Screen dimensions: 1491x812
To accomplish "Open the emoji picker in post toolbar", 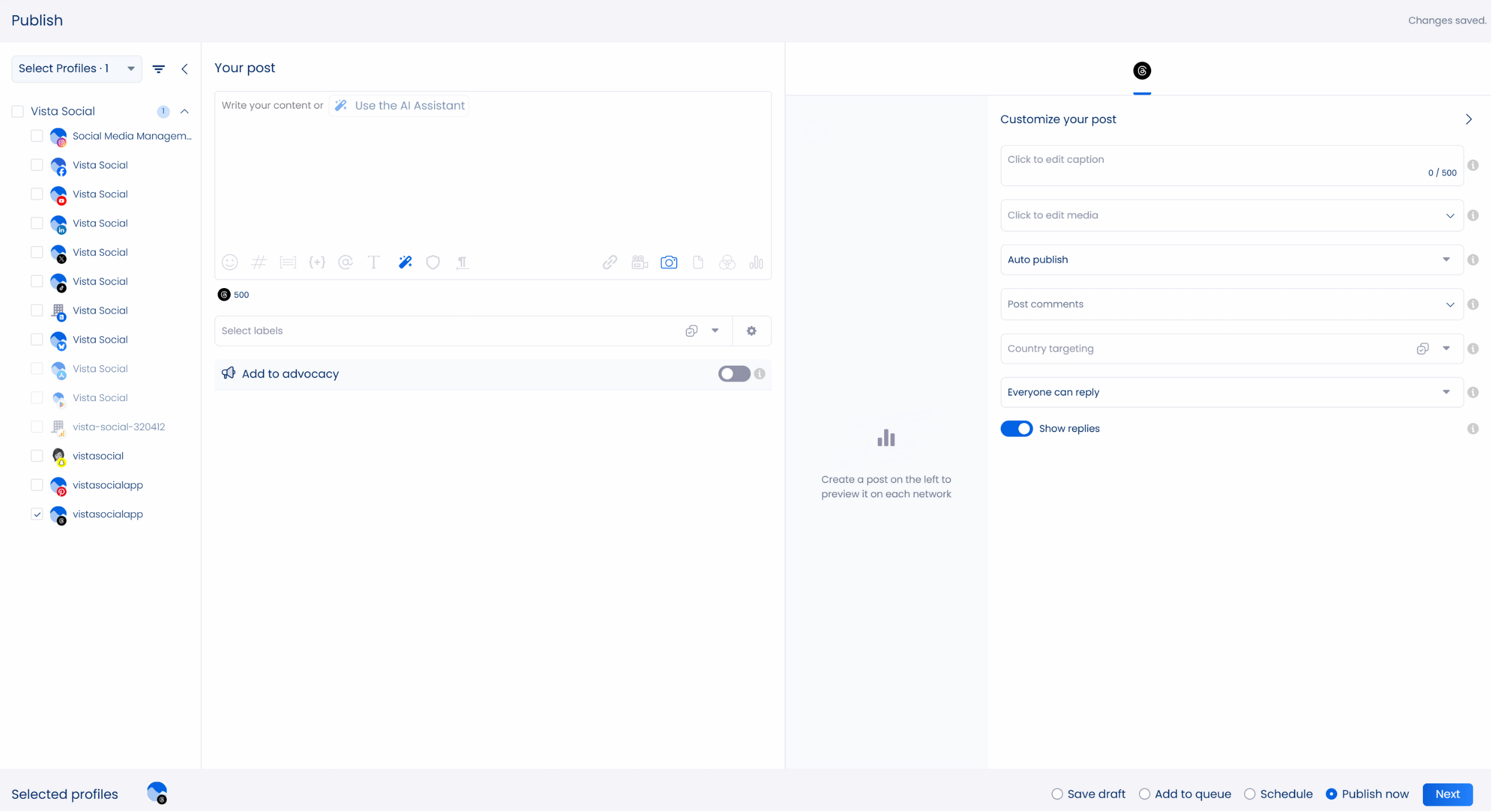I will tap(229, 262).
